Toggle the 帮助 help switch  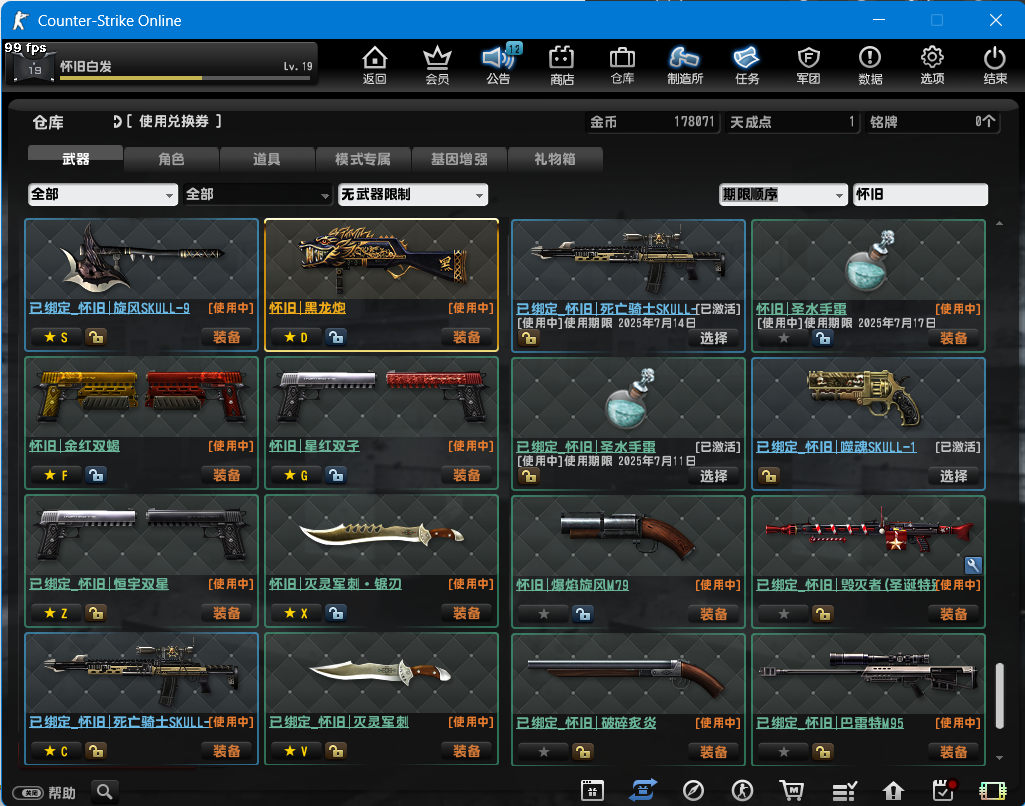(28, 793)
